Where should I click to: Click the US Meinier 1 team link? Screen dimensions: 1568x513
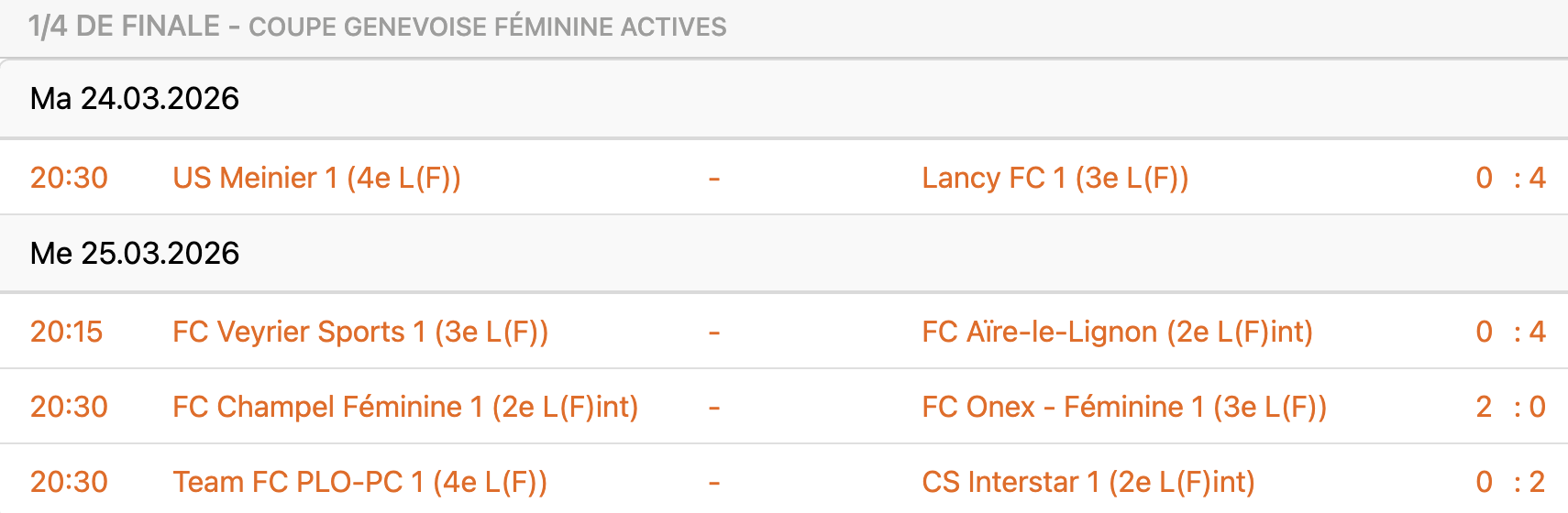(x=316, y=178)
